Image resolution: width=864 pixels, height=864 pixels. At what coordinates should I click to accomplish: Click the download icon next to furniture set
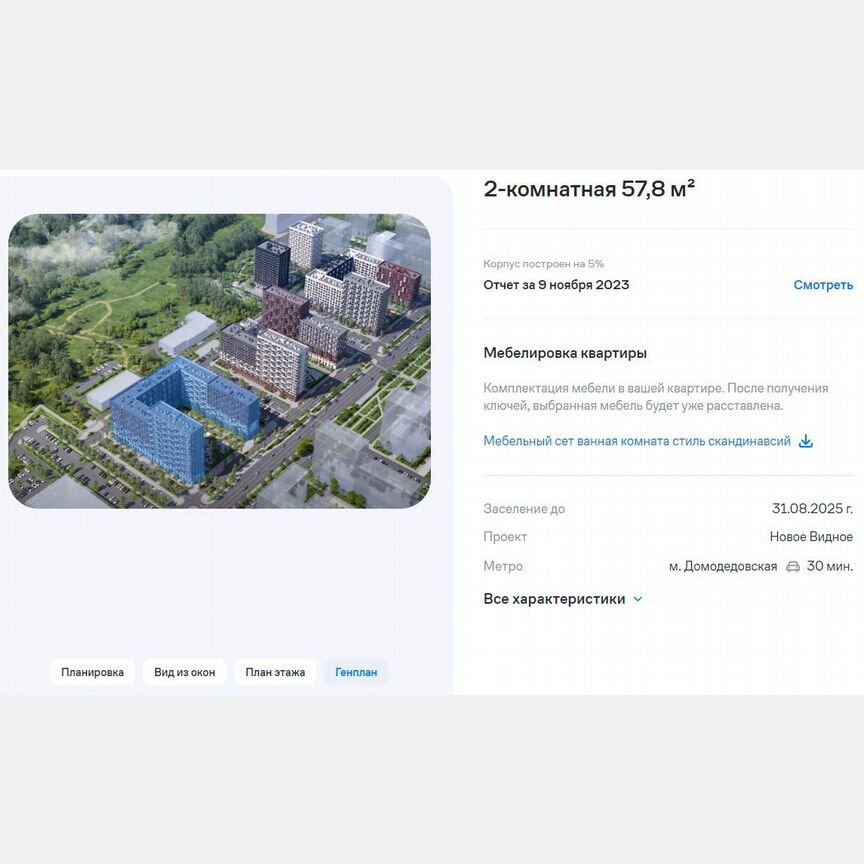click(806, 441)
